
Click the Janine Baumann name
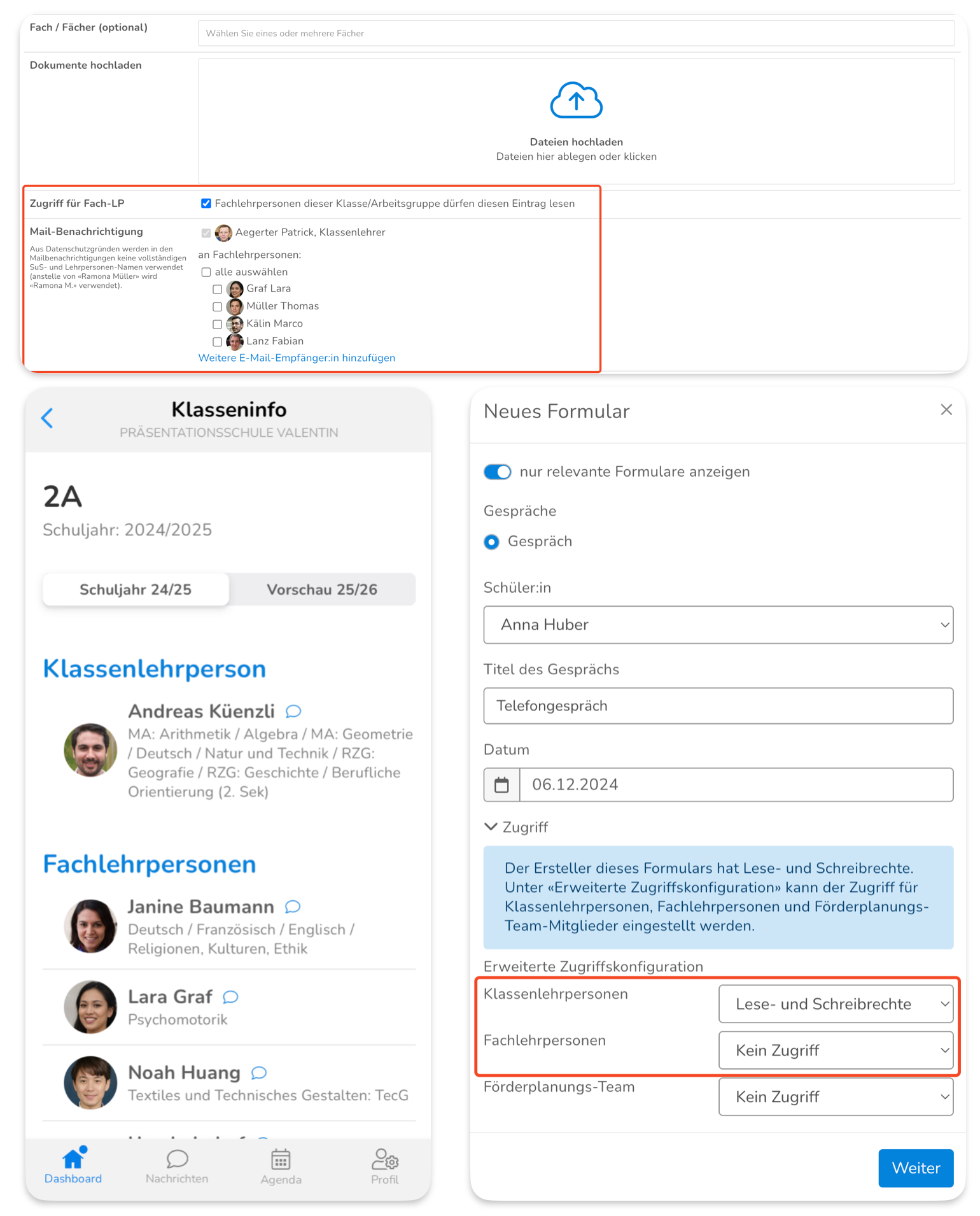click(x=201, y=907)
